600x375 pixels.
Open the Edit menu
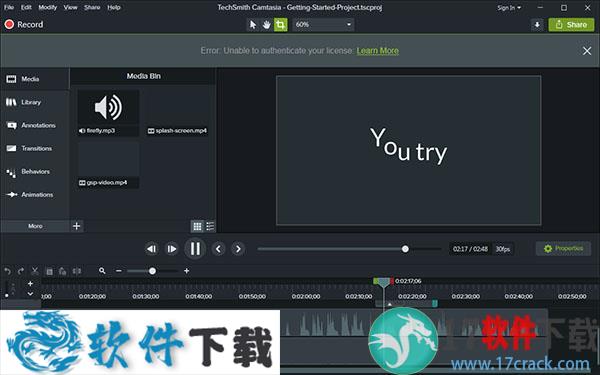pos(26,7)
